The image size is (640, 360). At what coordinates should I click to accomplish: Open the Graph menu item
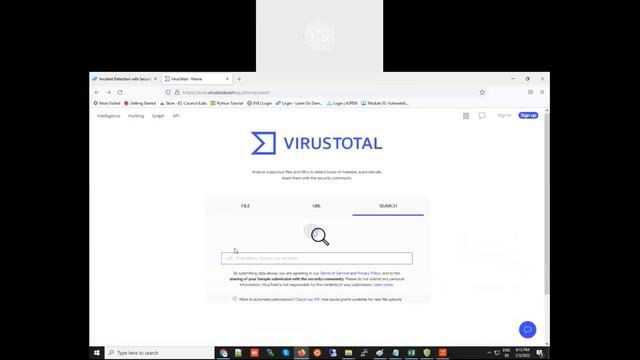(158, 116)
